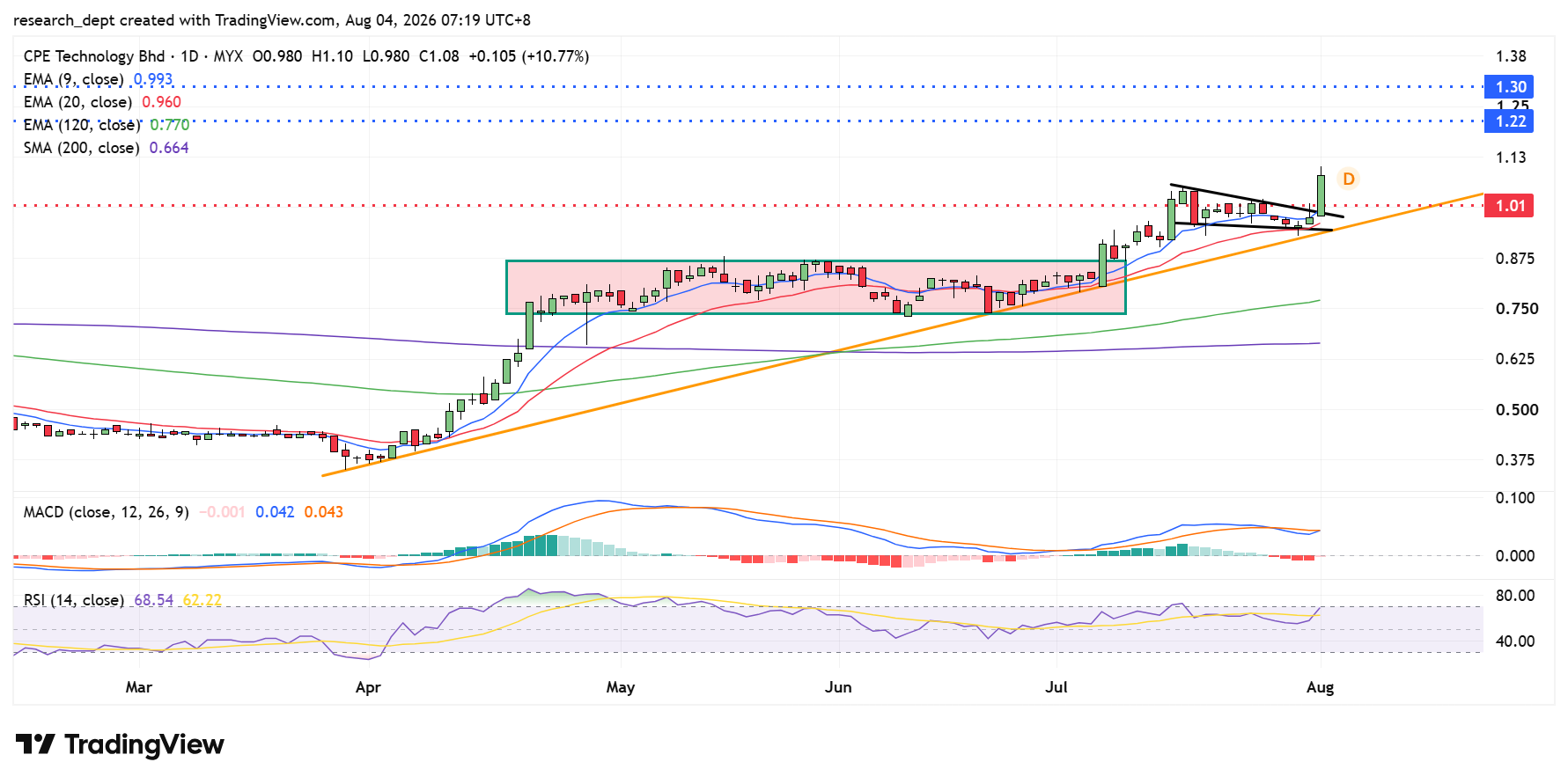Click the MACD histogram value −0.001
Image resolution: width=1568 pixels, height=784 pixels.
tap(222, 512)
